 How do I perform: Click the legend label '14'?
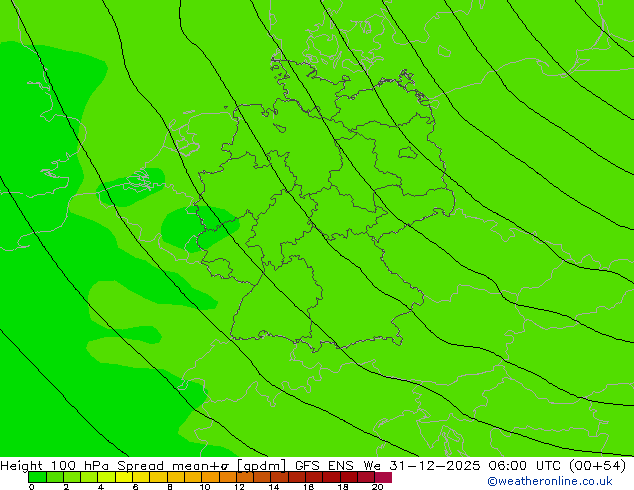(274, 487)
